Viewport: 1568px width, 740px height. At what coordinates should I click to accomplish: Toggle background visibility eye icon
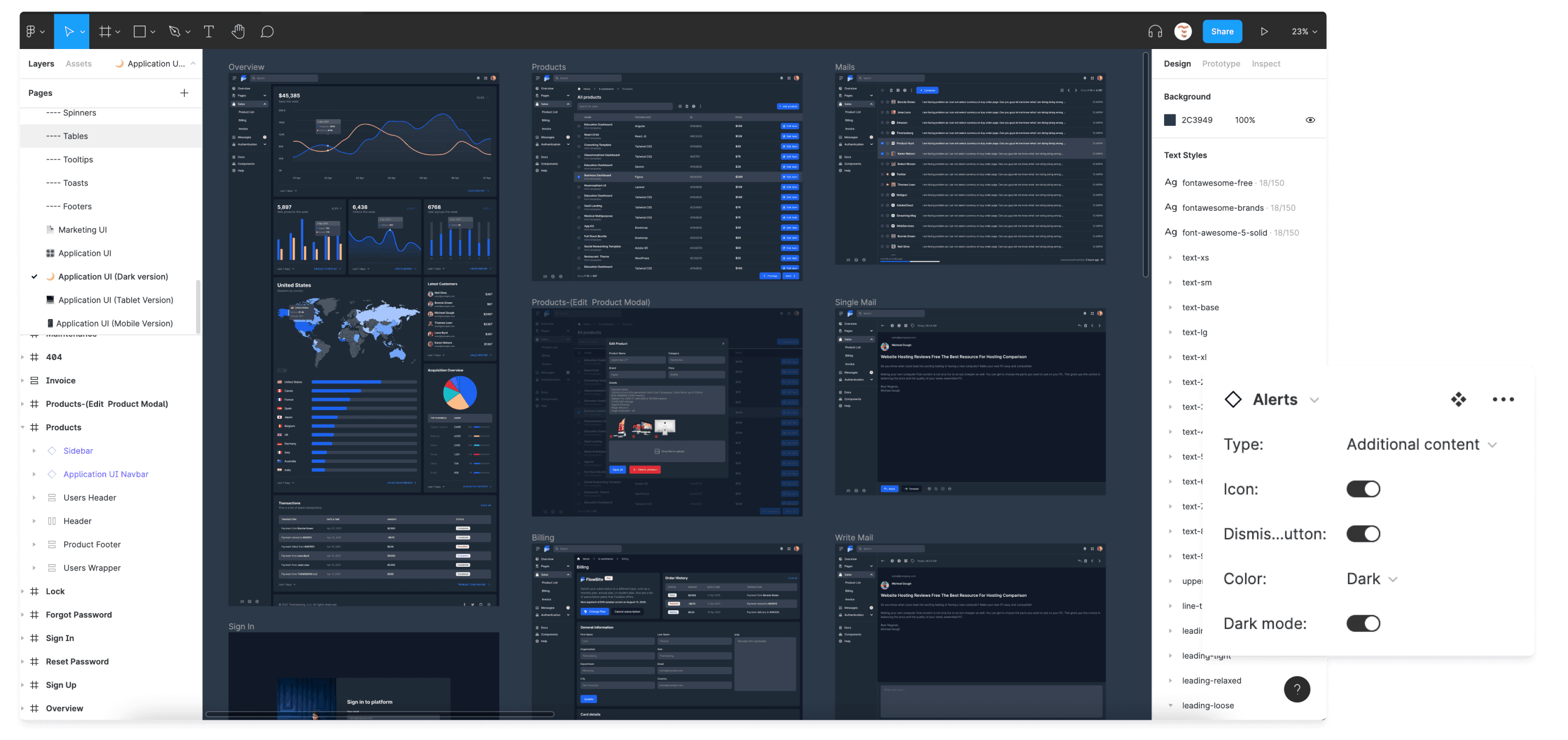pyautogui.click(x=1310, y=120)
